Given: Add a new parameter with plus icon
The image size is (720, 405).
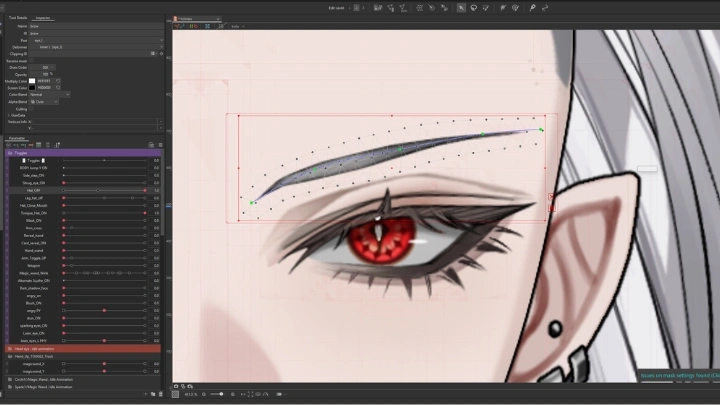Looking at the screenshot, I should click(x=146, y=394).
